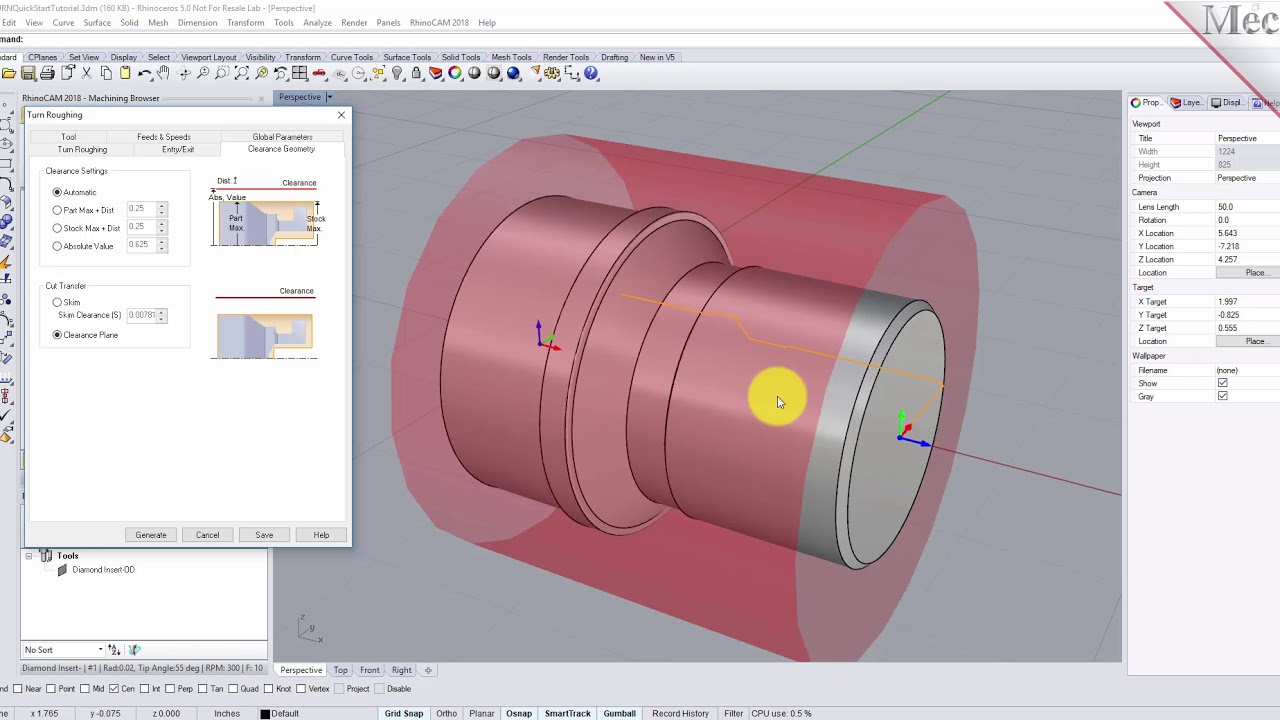
Task: Select the Zoom Window tool
Action: pyautogui.click(x=222, y=73)
